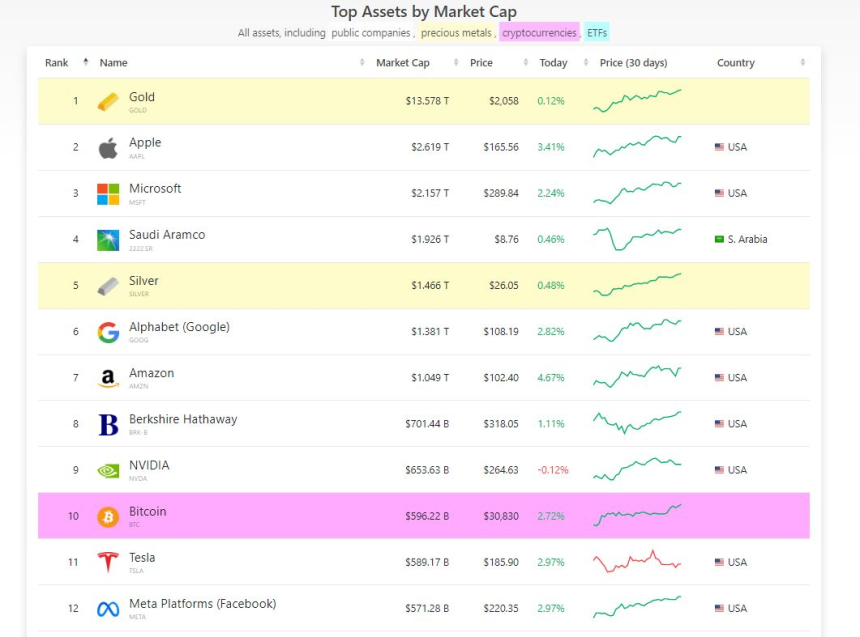
Task: Click the Saudi Aramco logo
Action: [x=108, y=240]
